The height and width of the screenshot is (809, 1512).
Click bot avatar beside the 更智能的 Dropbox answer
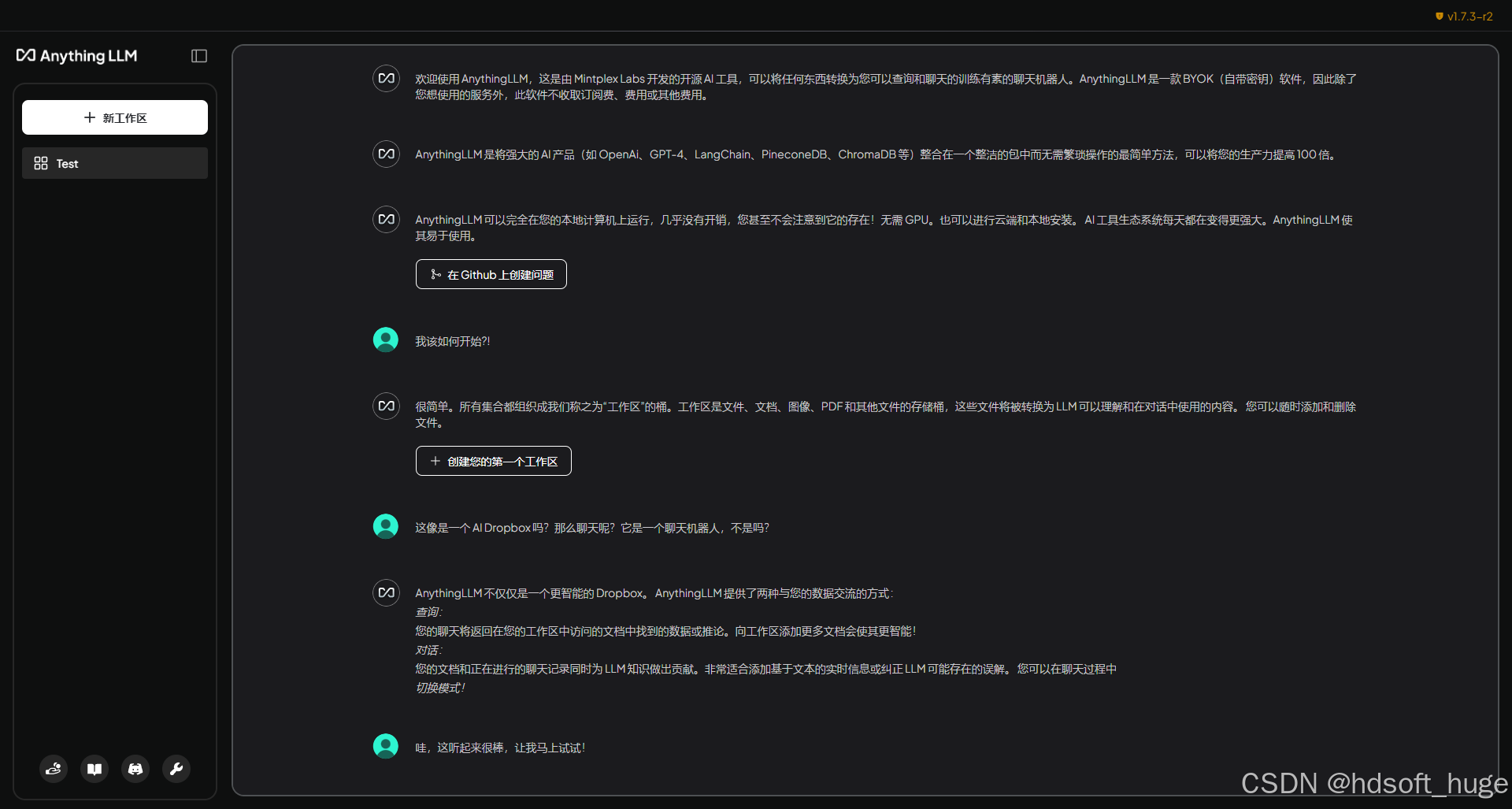click(386, 592)
